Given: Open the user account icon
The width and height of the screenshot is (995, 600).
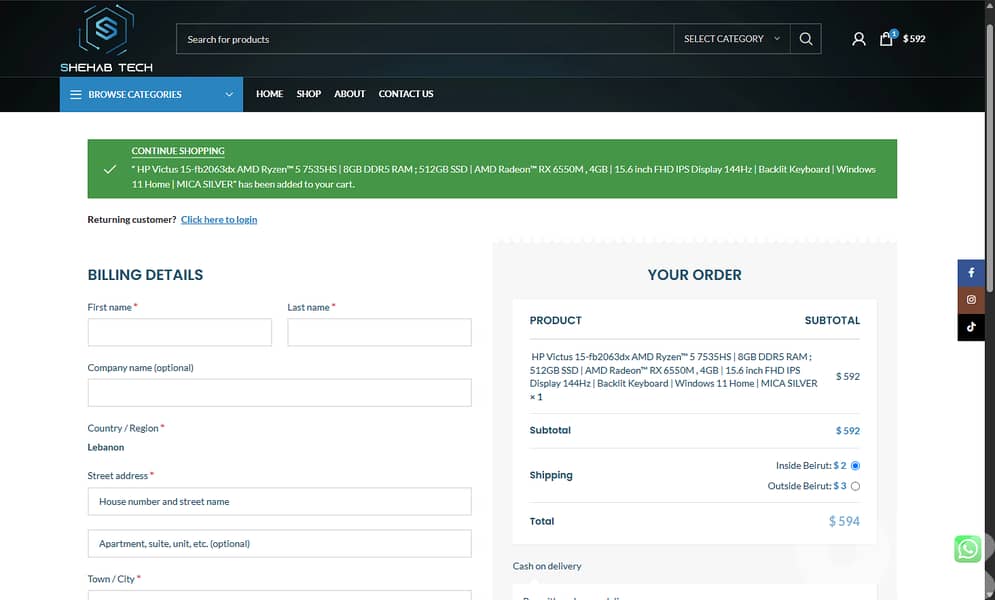Looking at the screenshot, I should (x=859, y=39).
